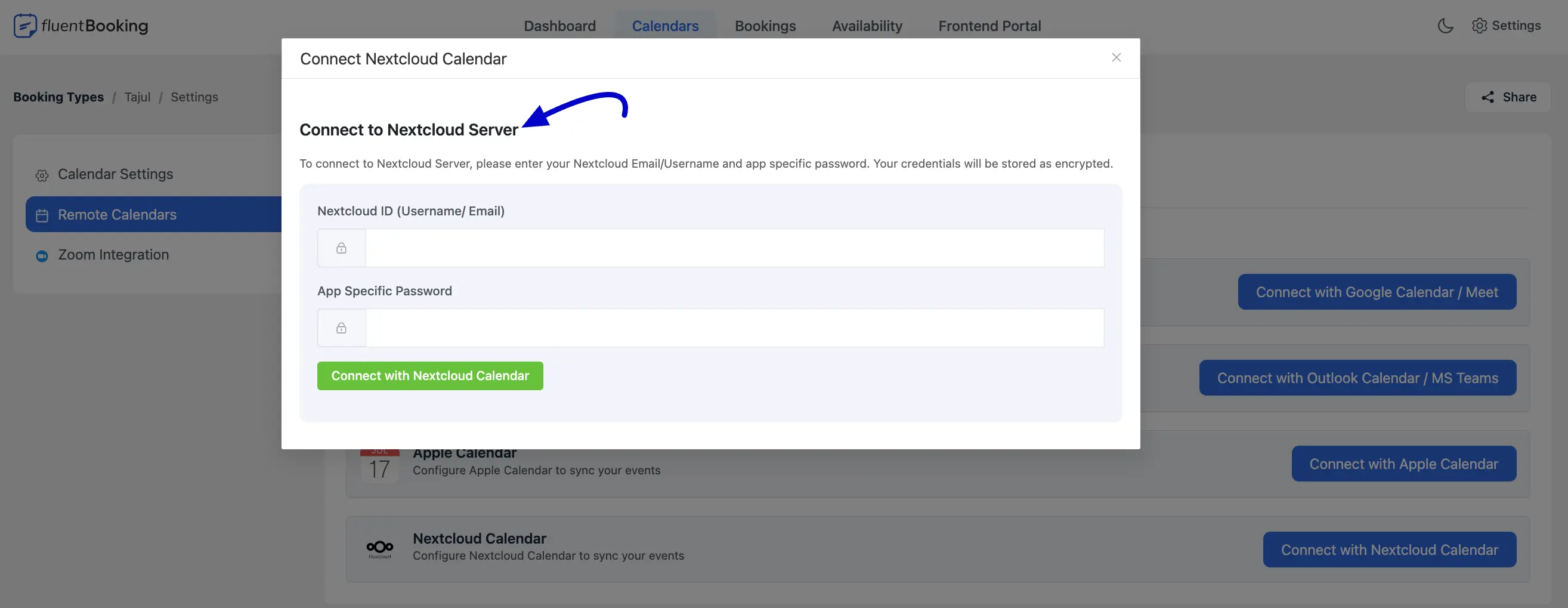Click the Share button
The height and width of the screenshot is (608, 1568).
[x=1508, y=97]
